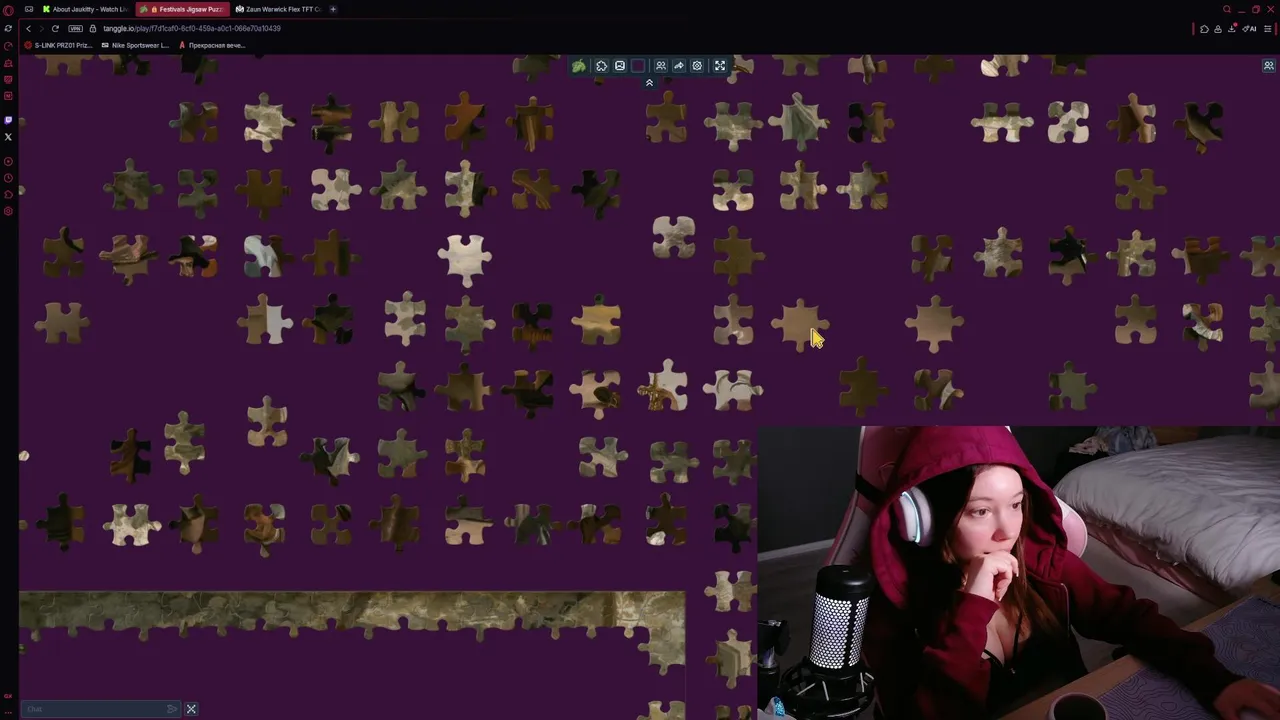Reload the page
This screenshot has height=720, width=1280.
[x=55, y=28]
